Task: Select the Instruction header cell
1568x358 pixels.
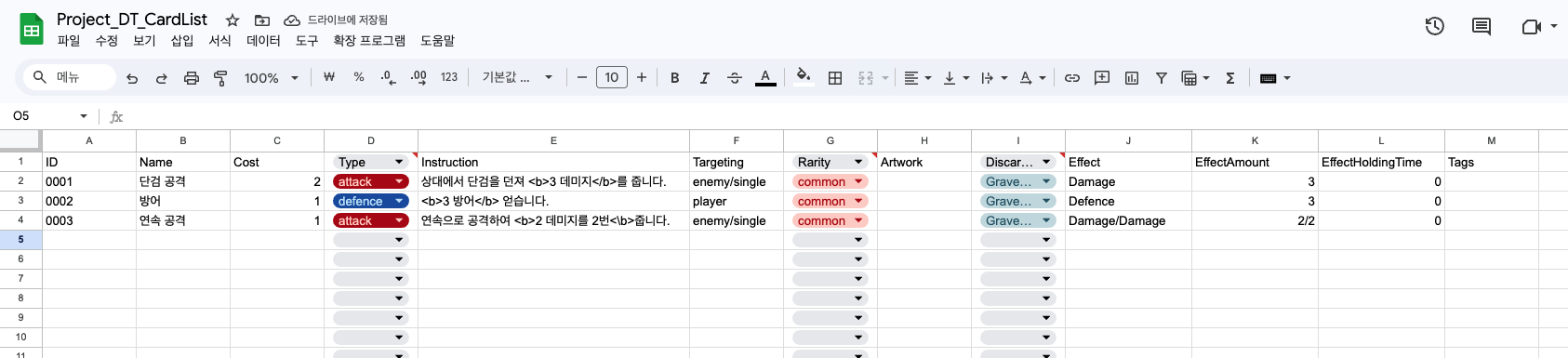Action: click(553, 162)
